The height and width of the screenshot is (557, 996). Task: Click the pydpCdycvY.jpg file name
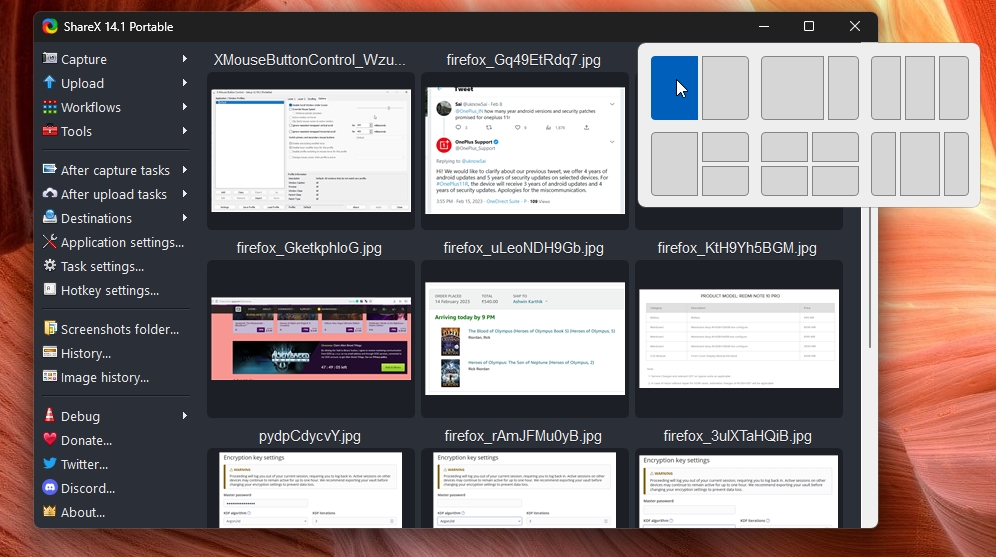[x=309, y=436]
